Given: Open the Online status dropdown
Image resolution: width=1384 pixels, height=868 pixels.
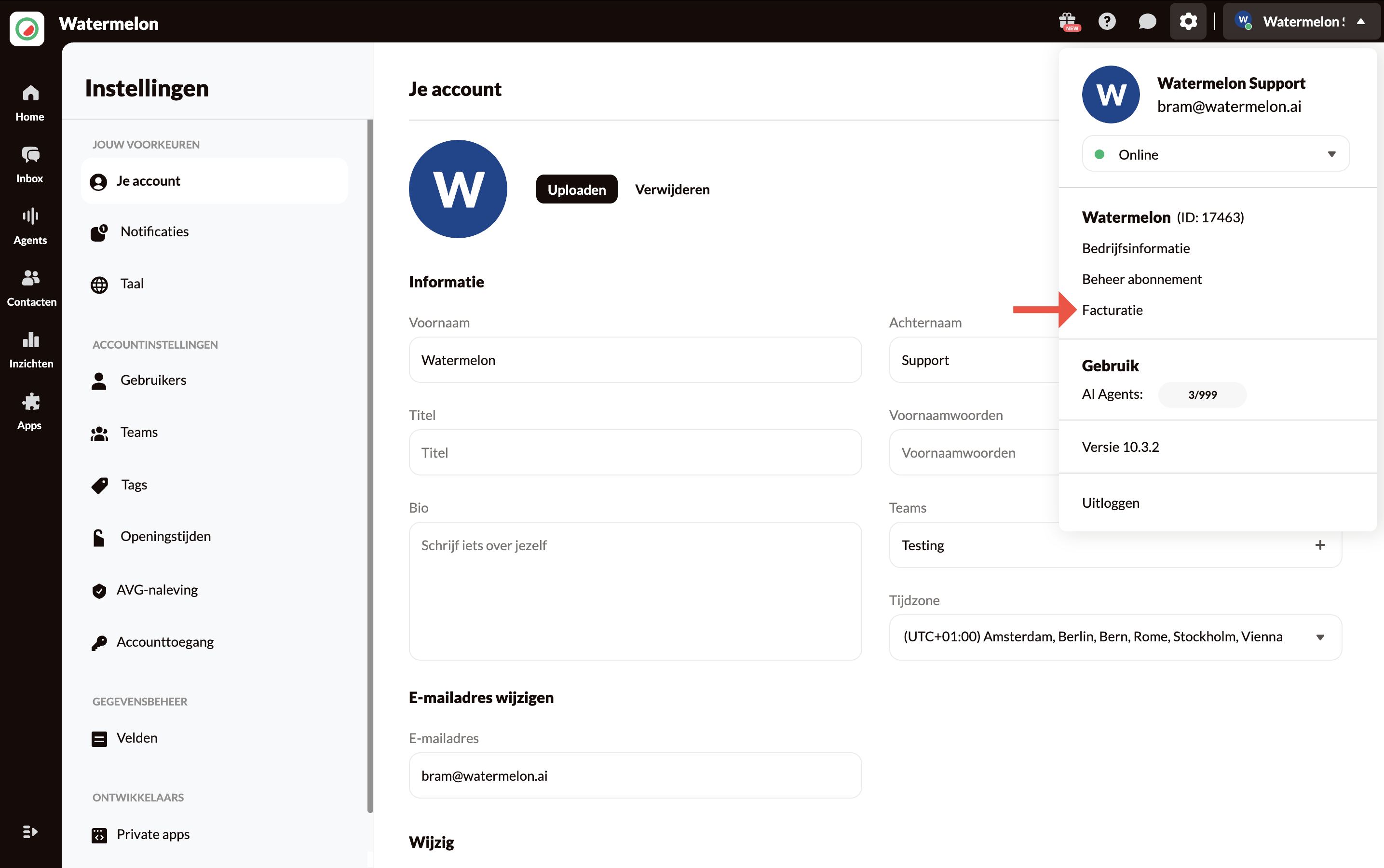Looking at the screenshot, I should click(x=1215, y=154).
